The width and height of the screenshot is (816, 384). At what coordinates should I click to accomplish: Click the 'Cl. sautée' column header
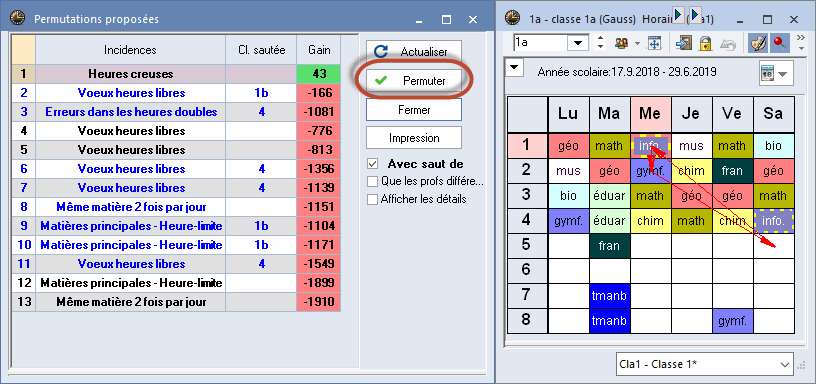[x=261, y=50]
